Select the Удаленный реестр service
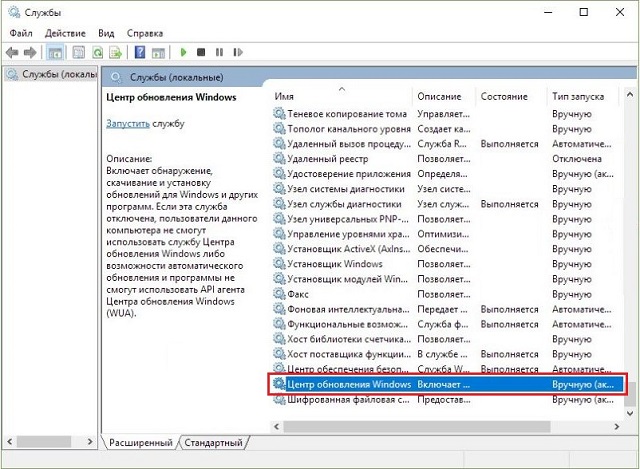The image size is (640, 469). 447,159
